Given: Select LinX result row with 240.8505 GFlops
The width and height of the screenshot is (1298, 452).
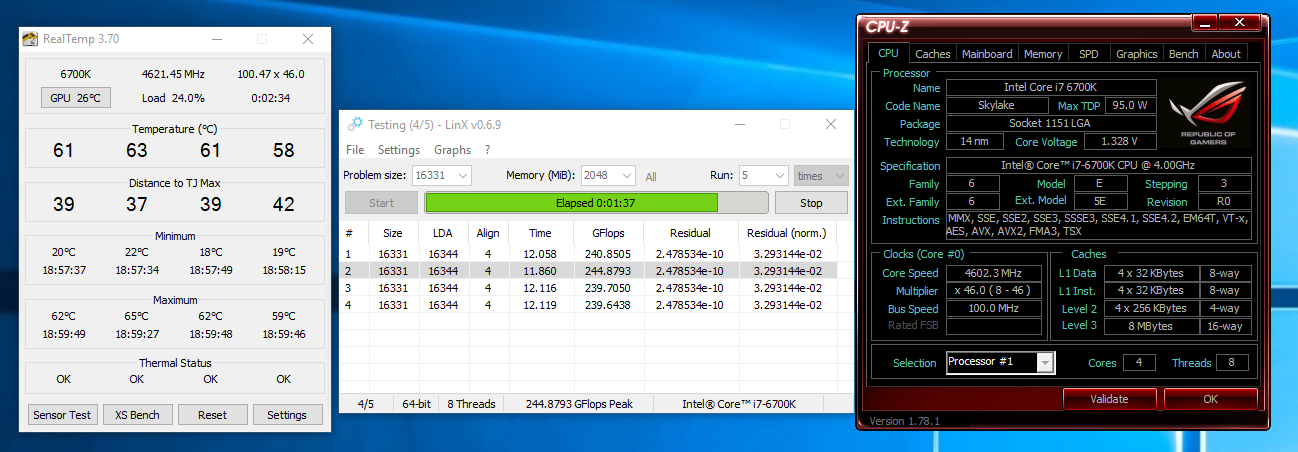Looking at the screenshot, I should 596,254.
